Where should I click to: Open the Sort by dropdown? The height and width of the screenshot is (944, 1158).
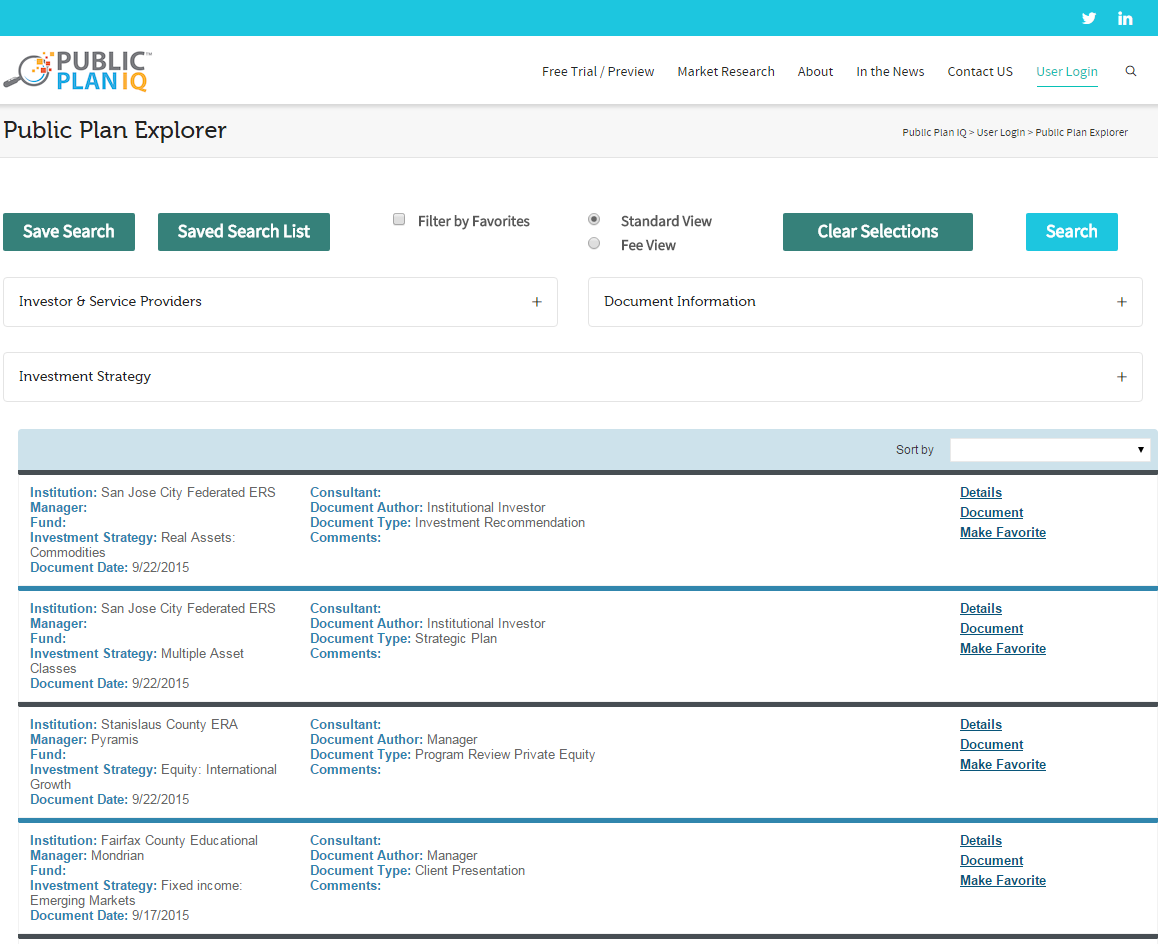point(1049,450)
